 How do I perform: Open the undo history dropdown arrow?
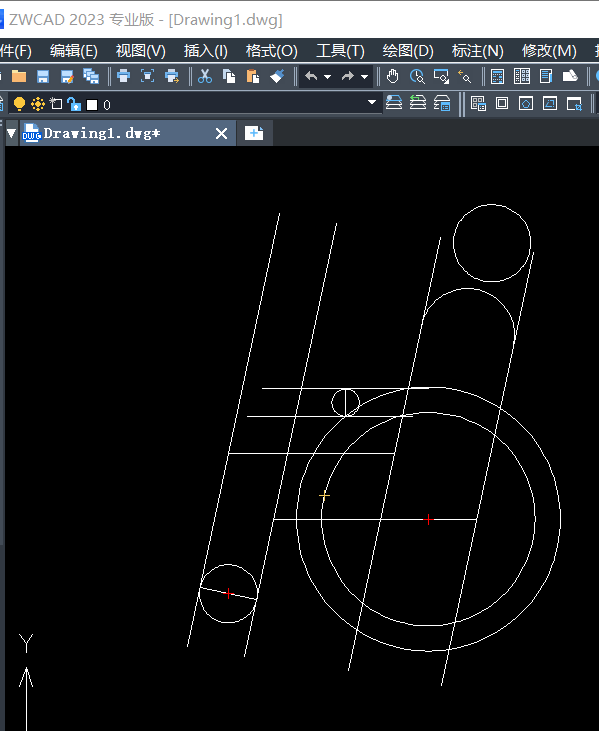327,76
